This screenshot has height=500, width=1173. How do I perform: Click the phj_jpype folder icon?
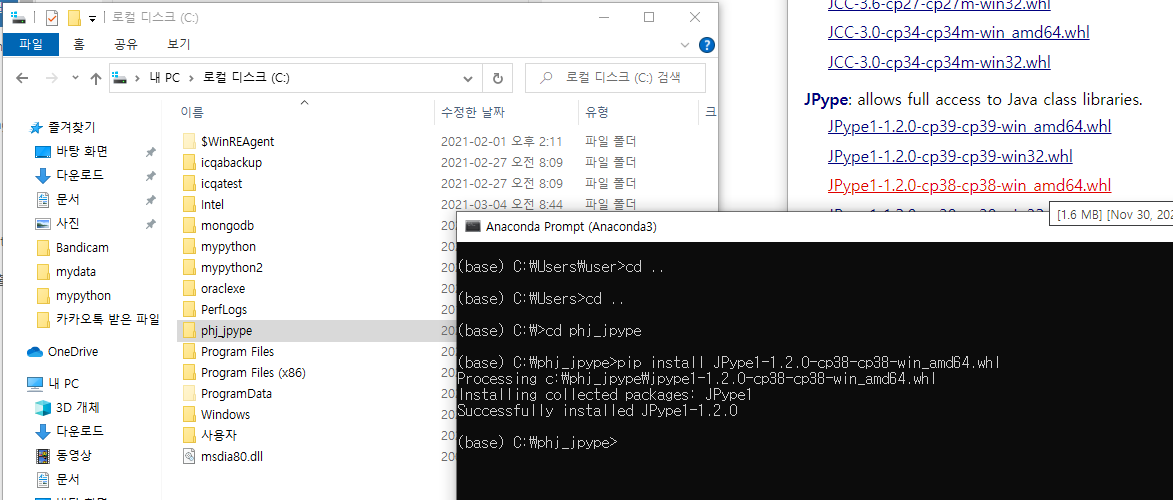point(189,330)
